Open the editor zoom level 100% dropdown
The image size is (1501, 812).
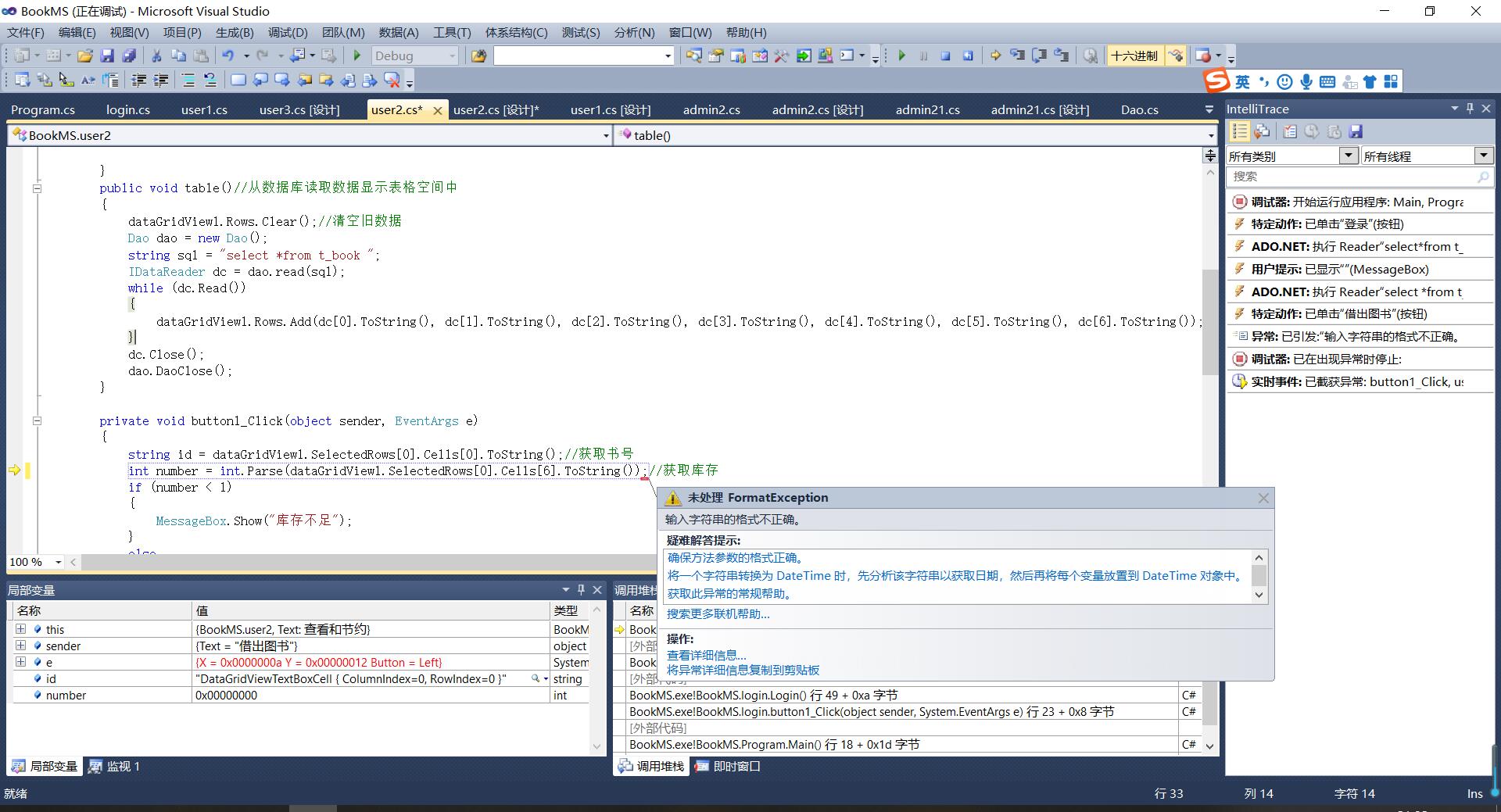point(58,562)
